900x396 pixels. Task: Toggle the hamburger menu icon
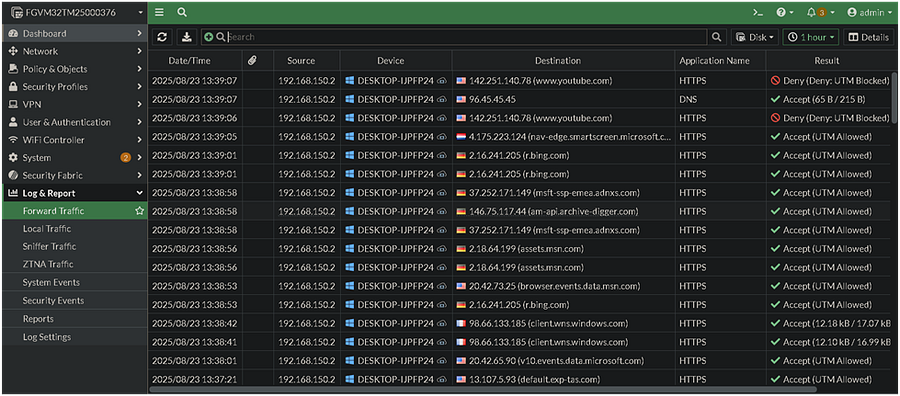[160, 12]
